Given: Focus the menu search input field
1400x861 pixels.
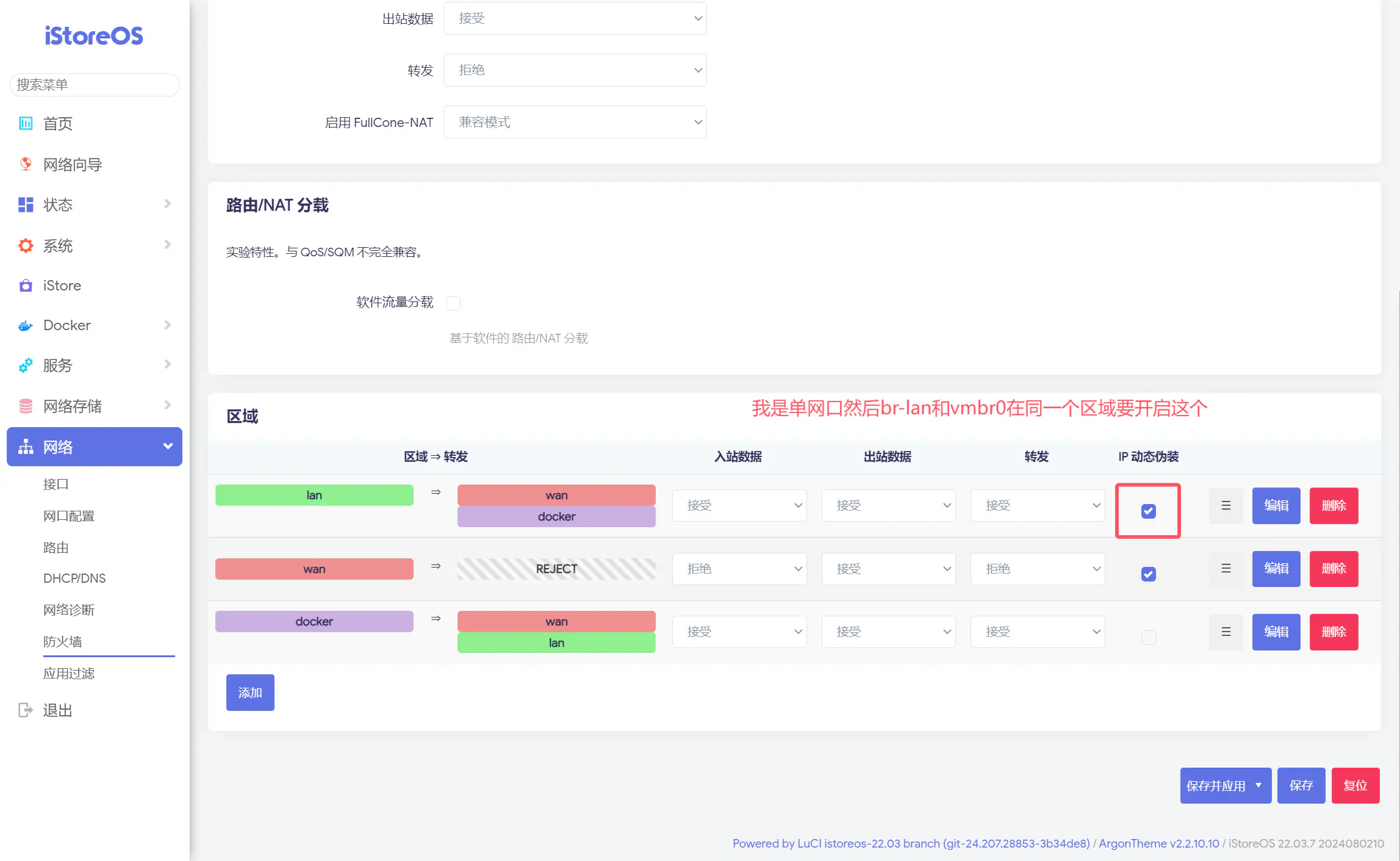Looking at the screenshot, I should tap(95, 84).
